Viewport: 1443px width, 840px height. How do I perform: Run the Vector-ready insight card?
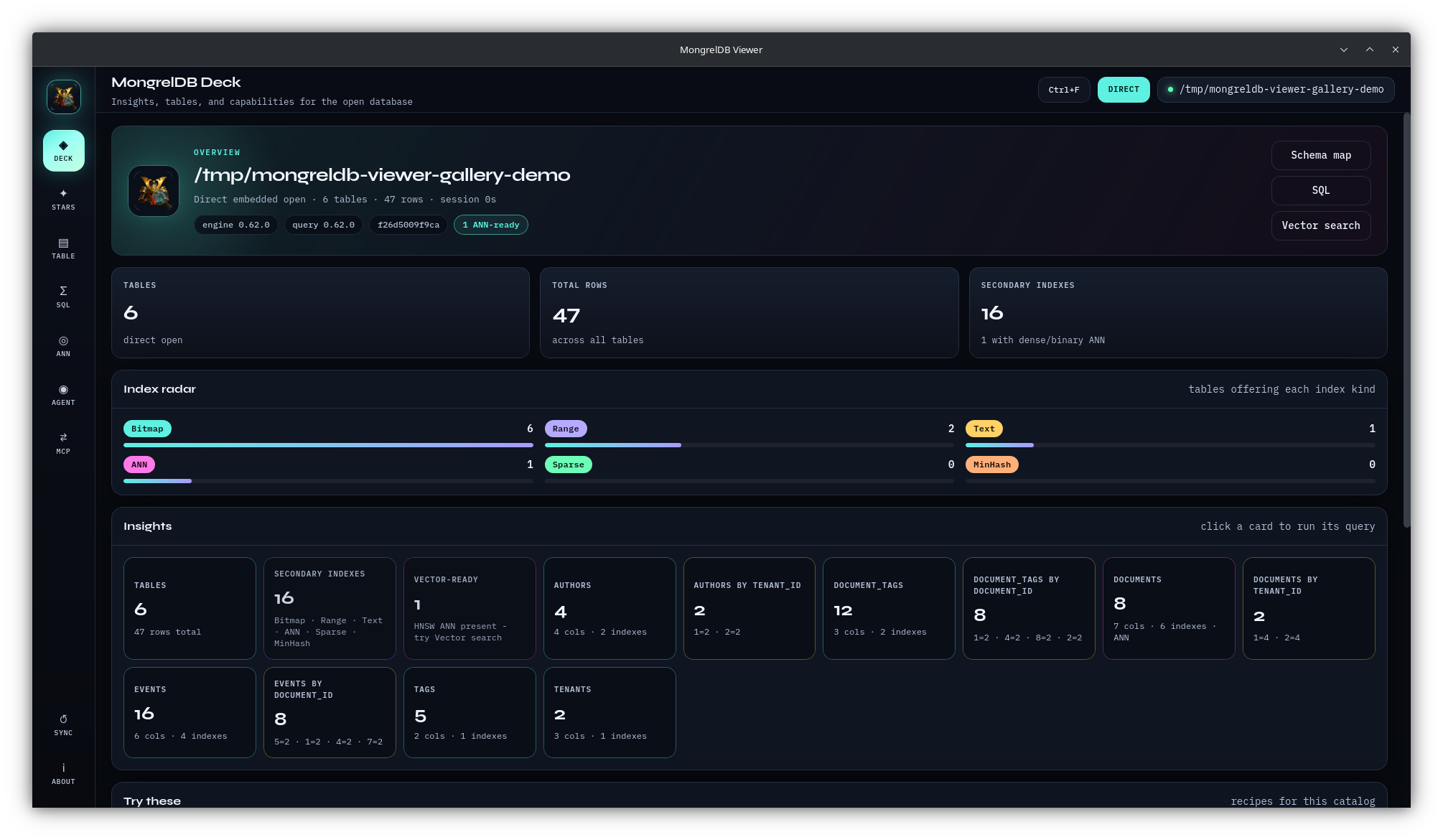[470, 608]
